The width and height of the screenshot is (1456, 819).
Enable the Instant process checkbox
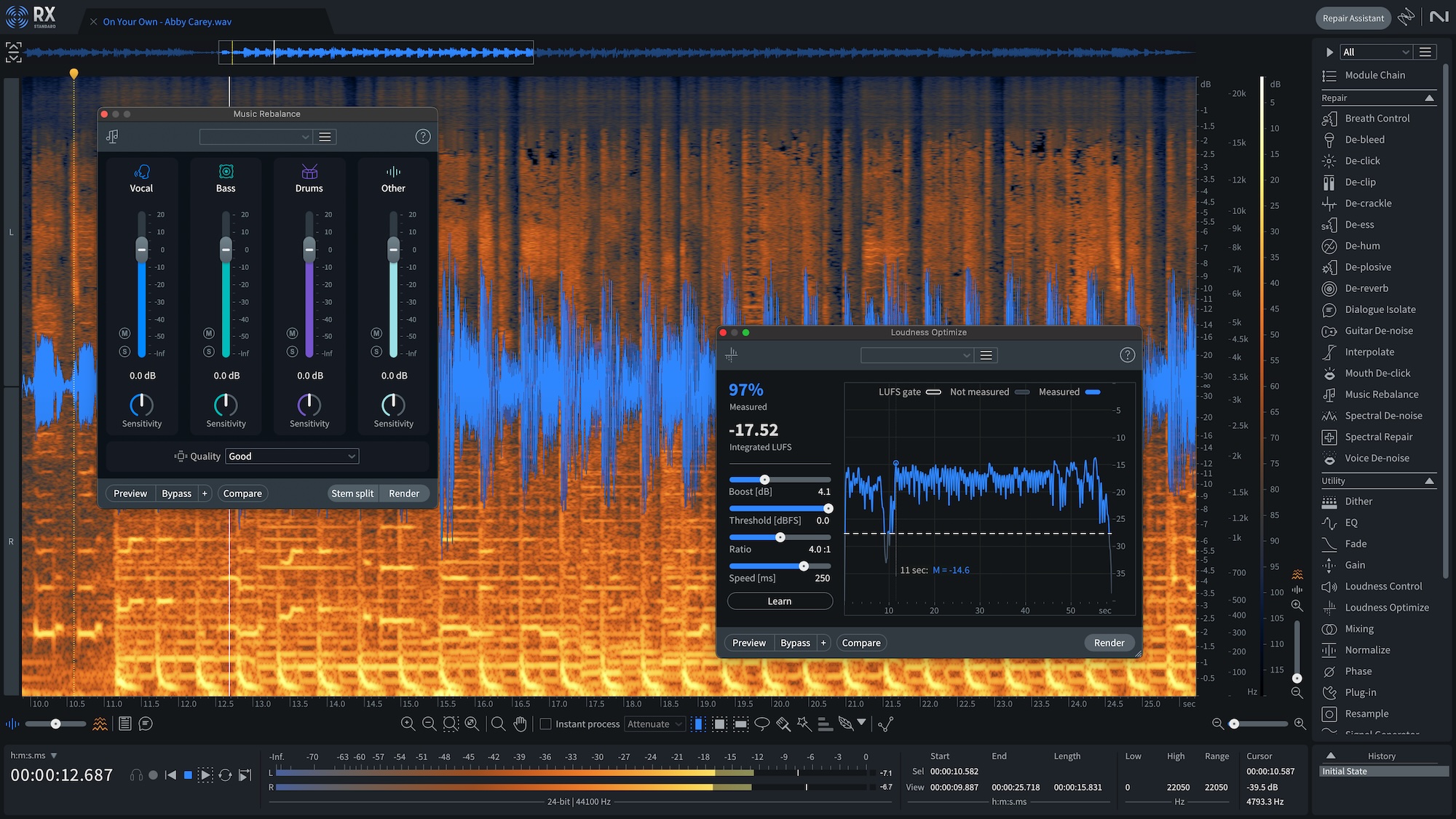pos(545,724)
